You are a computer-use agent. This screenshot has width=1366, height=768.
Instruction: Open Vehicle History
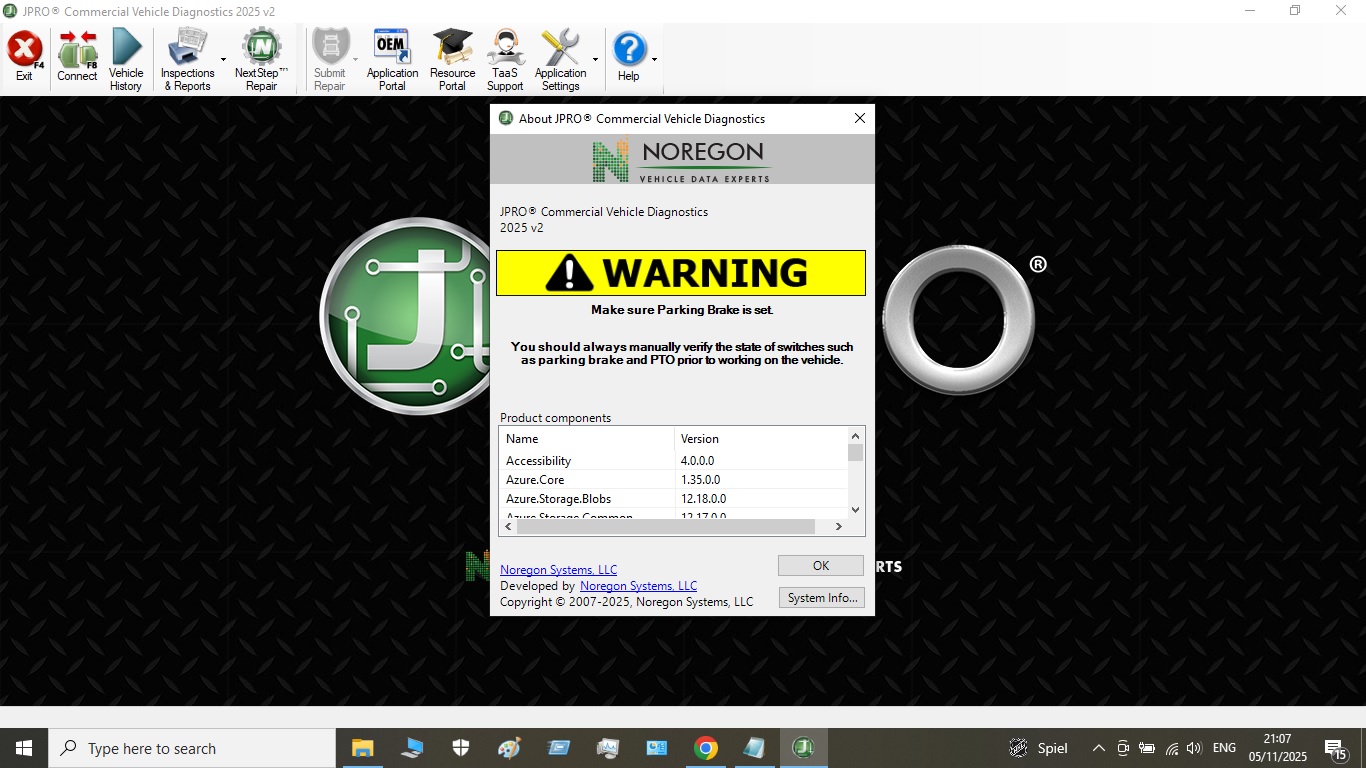(x=126, y=60)
